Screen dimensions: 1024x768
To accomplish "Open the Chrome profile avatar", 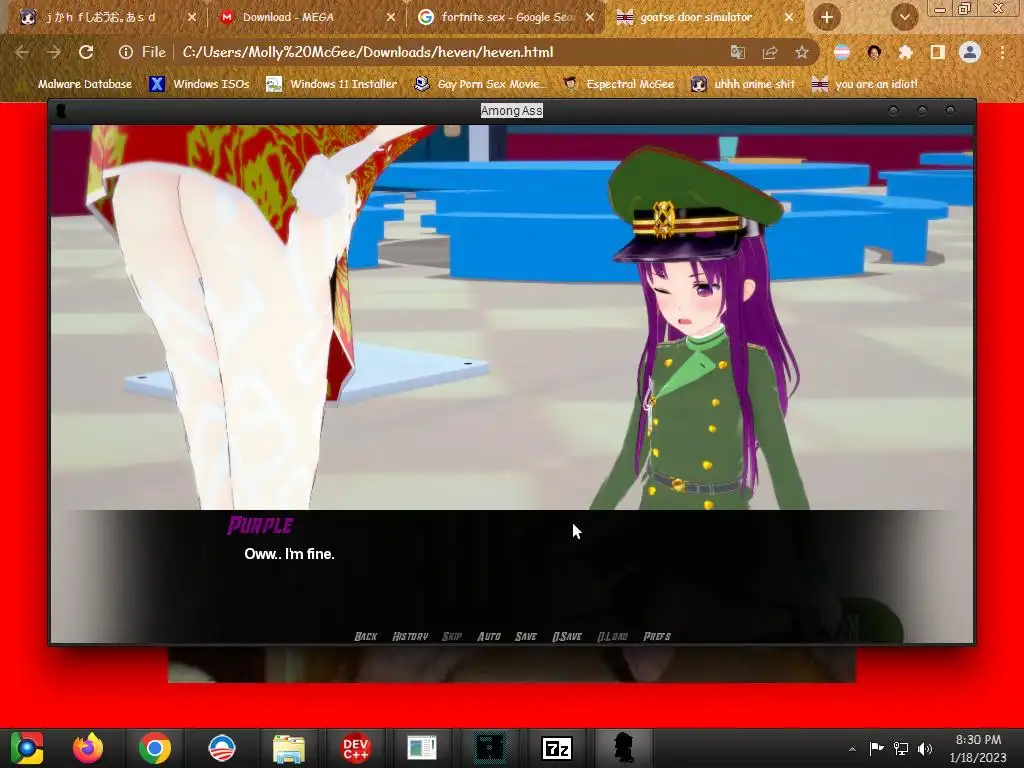I will coord(970,52).
